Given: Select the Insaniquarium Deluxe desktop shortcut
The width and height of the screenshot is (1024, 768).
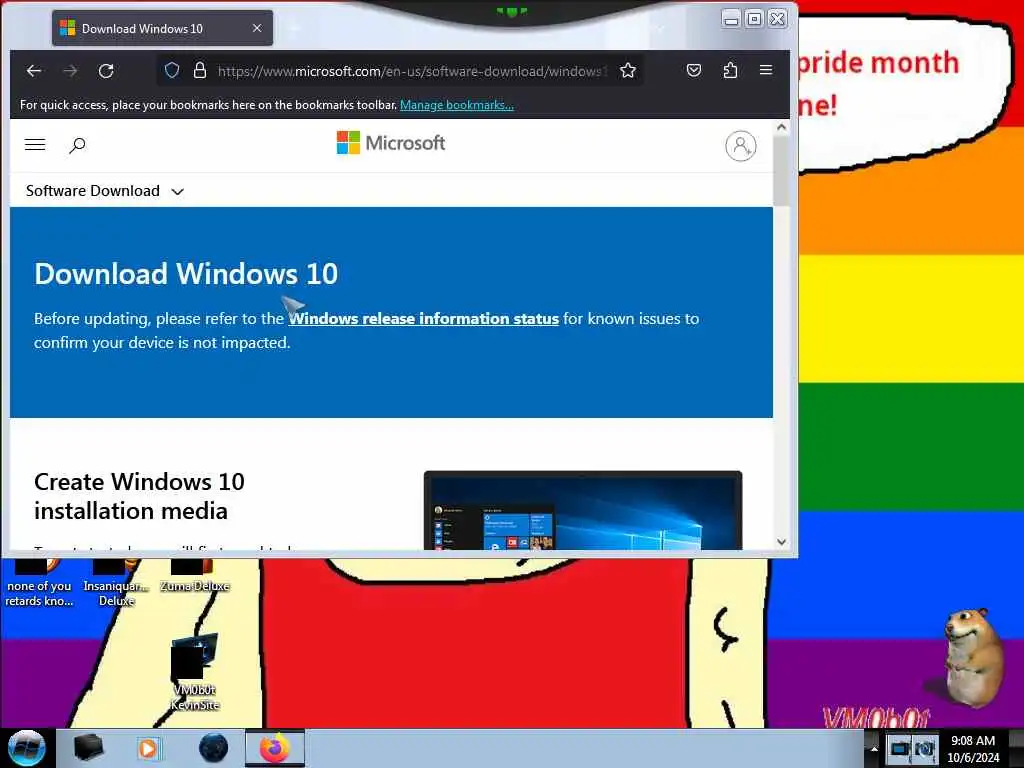Looking at the screenshot, I should [116, 583].
